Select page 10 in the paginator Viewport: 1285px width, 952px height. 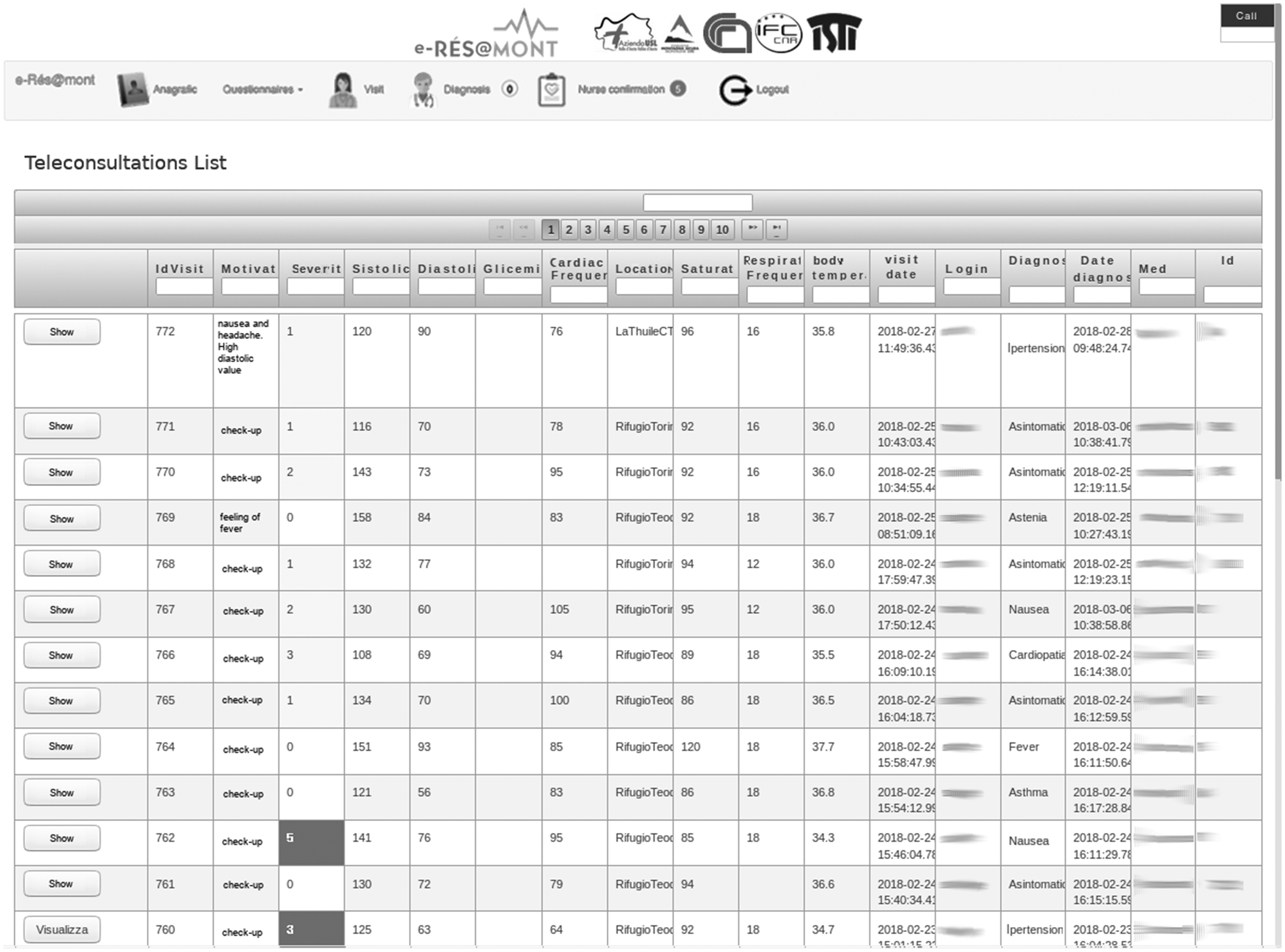click(x=722, y=229)
